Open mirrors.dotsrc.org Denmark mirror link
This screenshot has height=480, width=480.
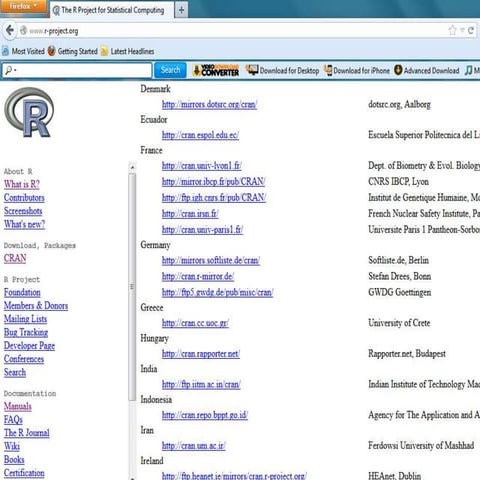point(209,105)
